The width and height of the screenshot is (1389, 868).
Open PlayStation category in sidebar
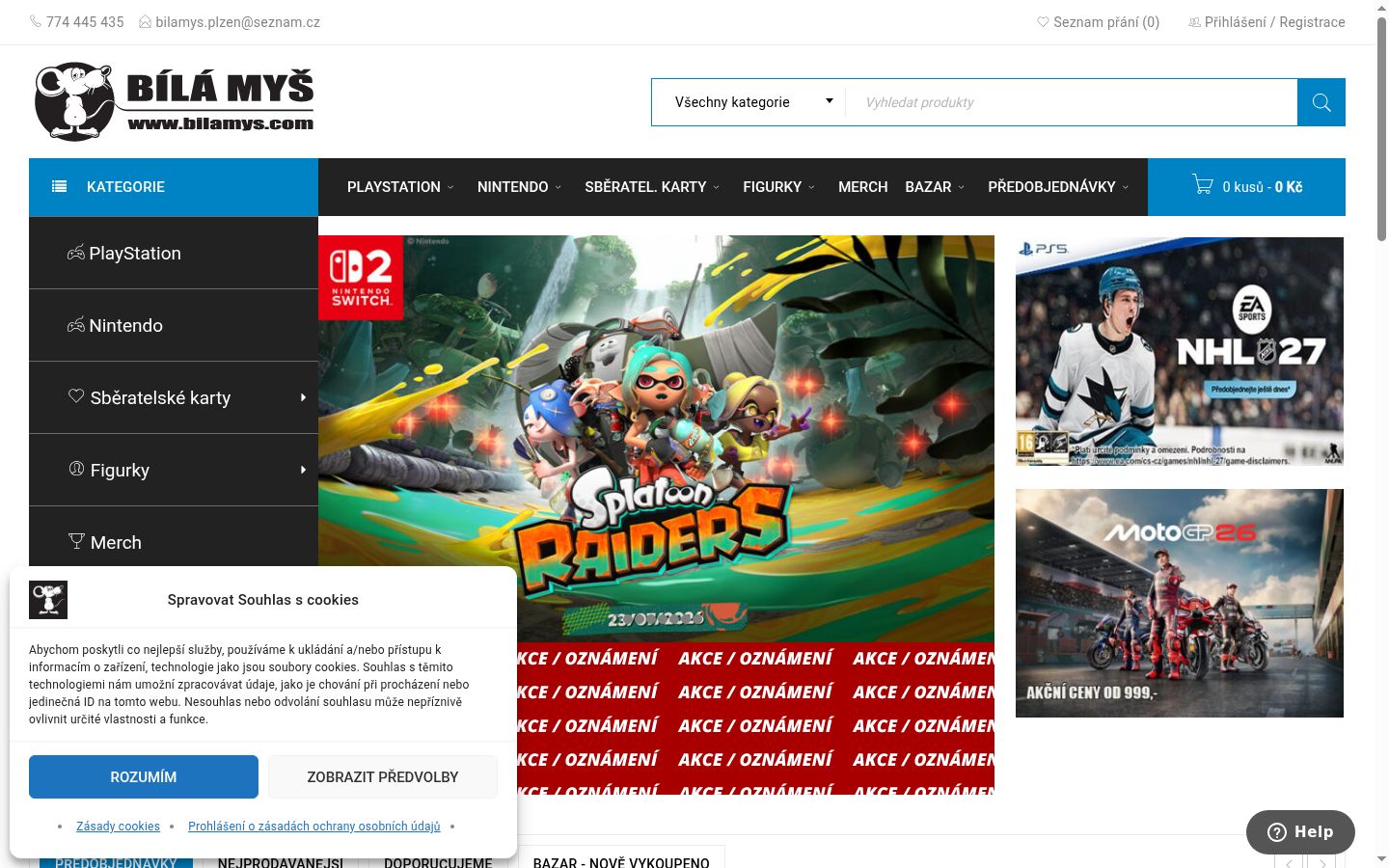click(x=135, y=253)
